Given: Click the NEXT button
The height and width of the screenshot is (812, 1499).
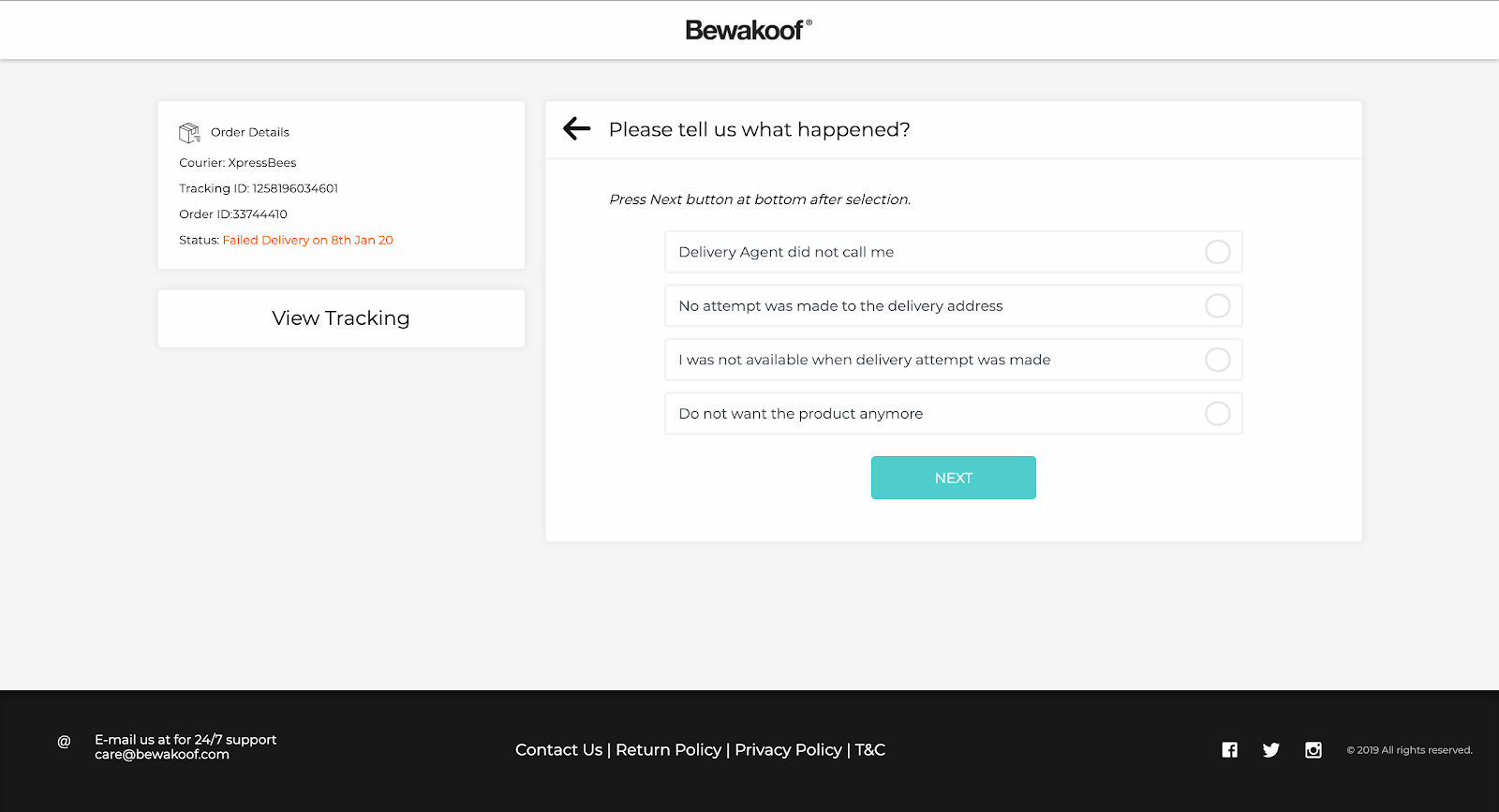Looking at the screenshot, I should (954, 478).
